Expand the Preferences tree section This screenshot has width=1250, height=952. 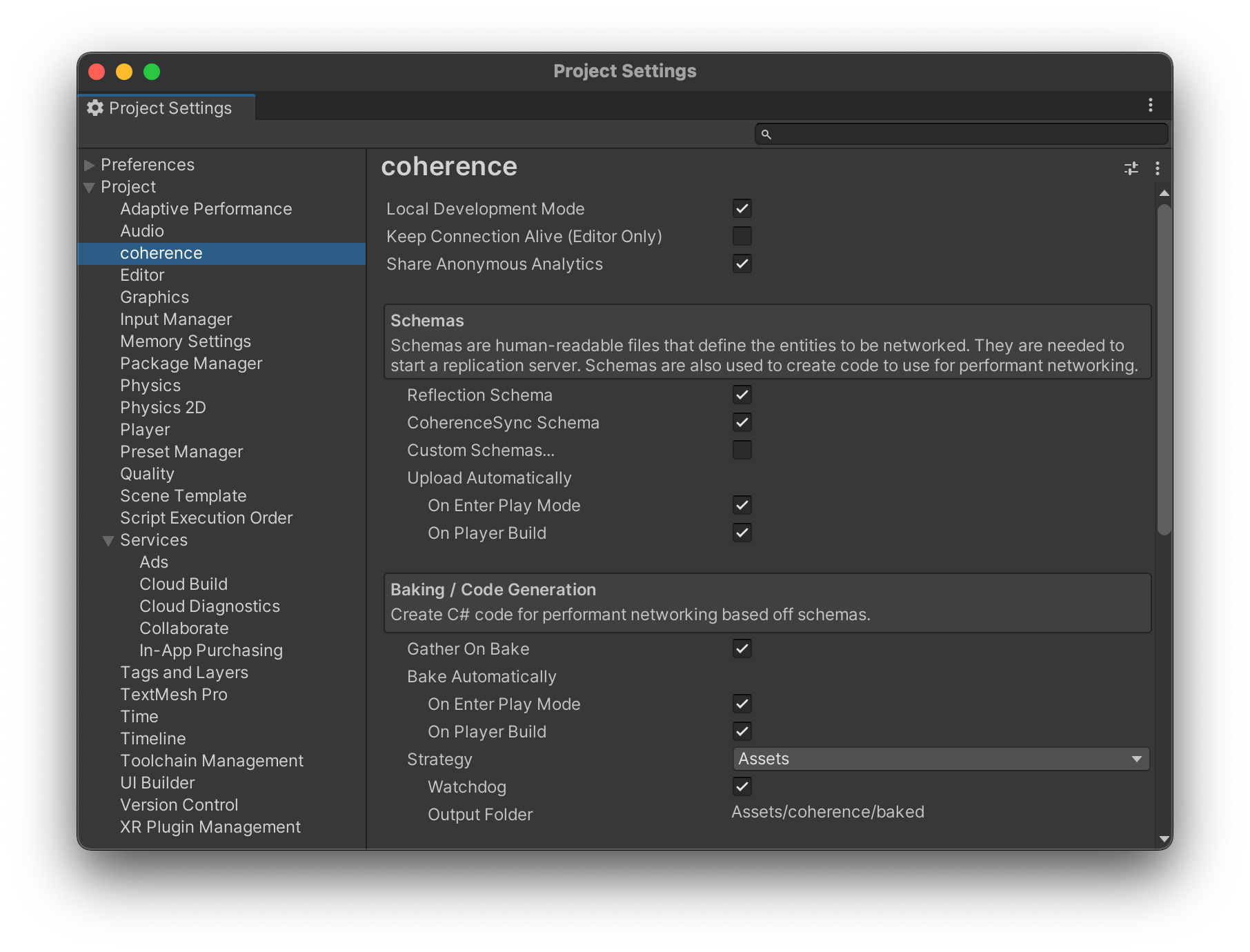(x=89, y=165)
